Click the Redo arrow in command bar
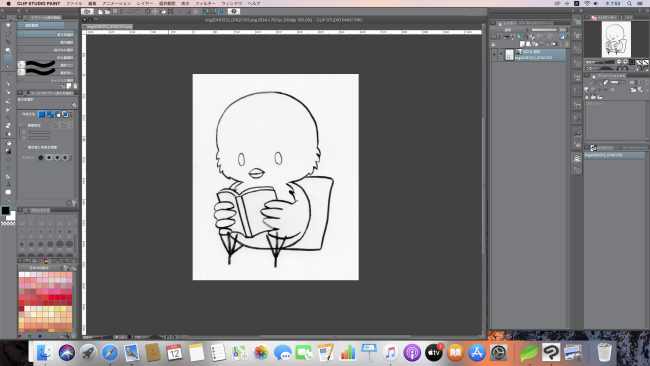This screenshot has height=366, width=650. coord(137,11)
